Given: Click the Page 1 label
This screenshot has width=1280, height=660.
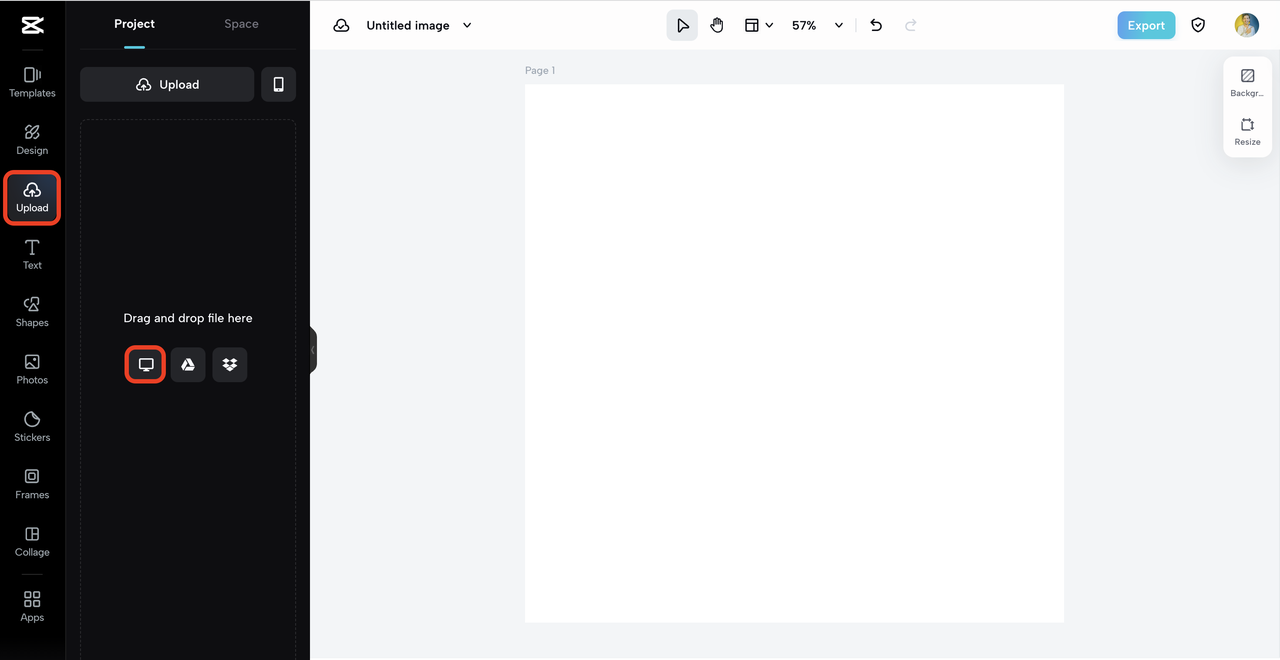Looking at the screenshot, I should 540,70.
